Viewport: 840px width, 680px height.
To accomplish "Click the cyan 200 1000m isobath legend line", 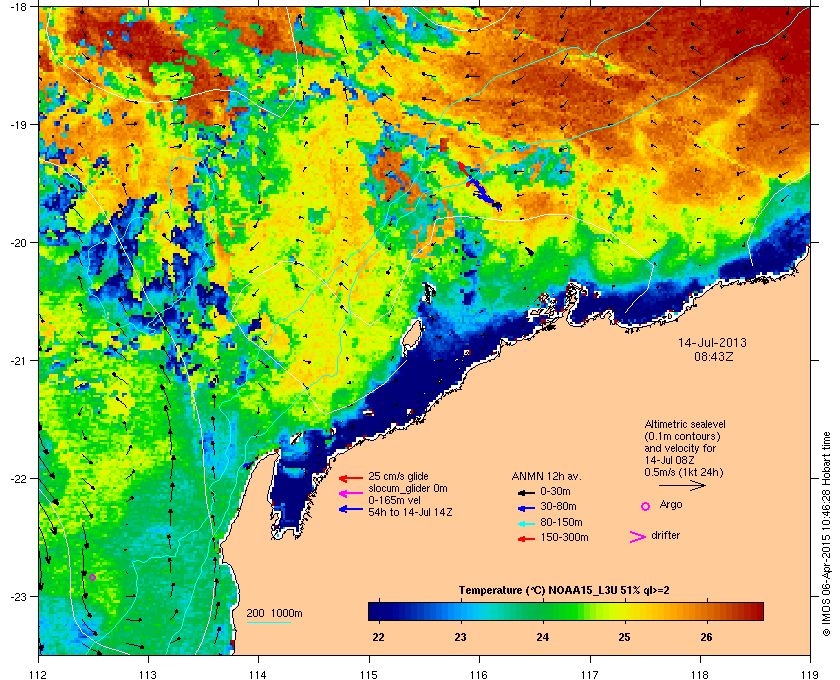I will pos(268,622).
